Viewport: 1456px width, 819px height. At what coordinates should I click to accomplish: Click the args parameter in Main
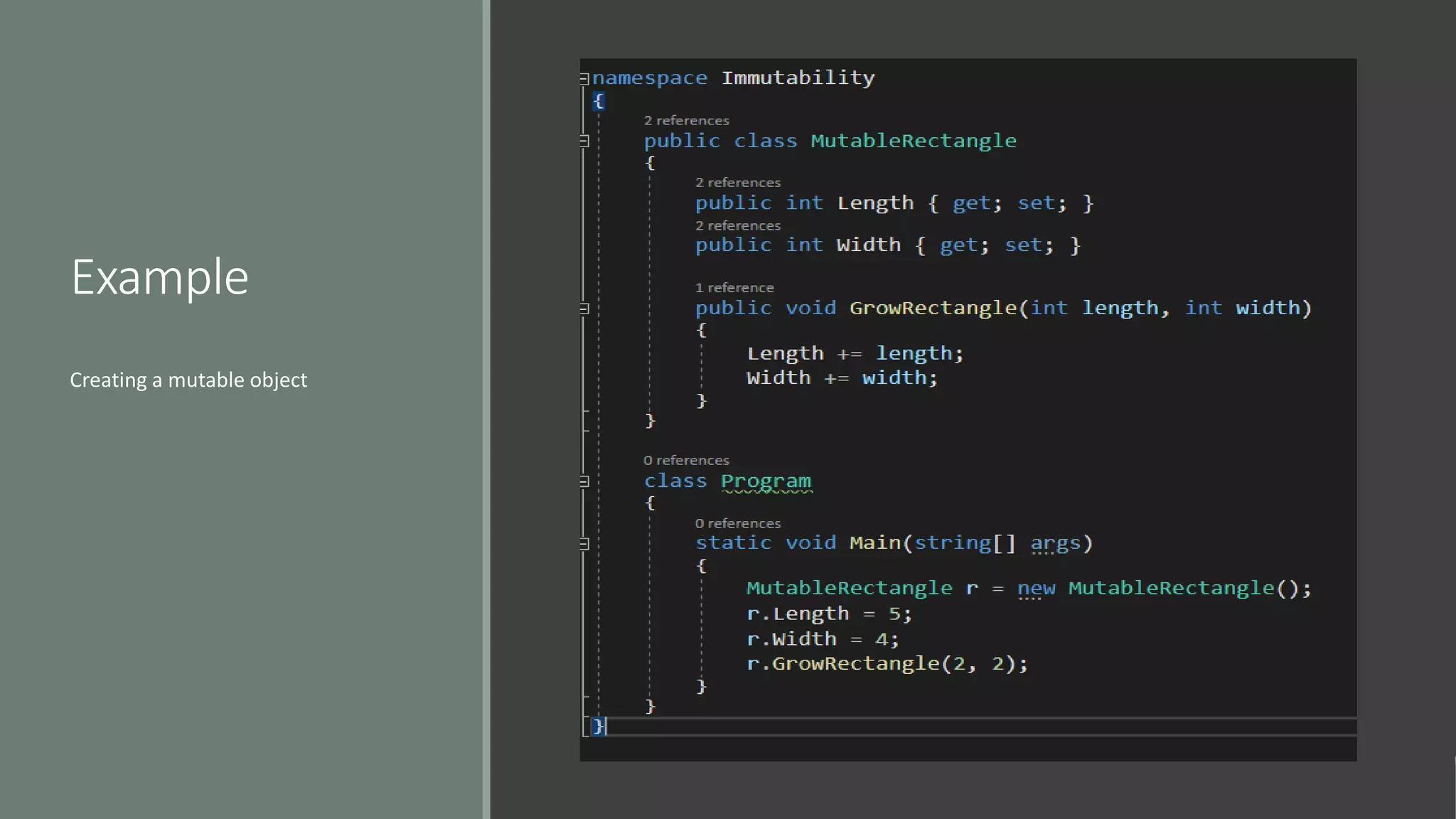click(1055, 543)
